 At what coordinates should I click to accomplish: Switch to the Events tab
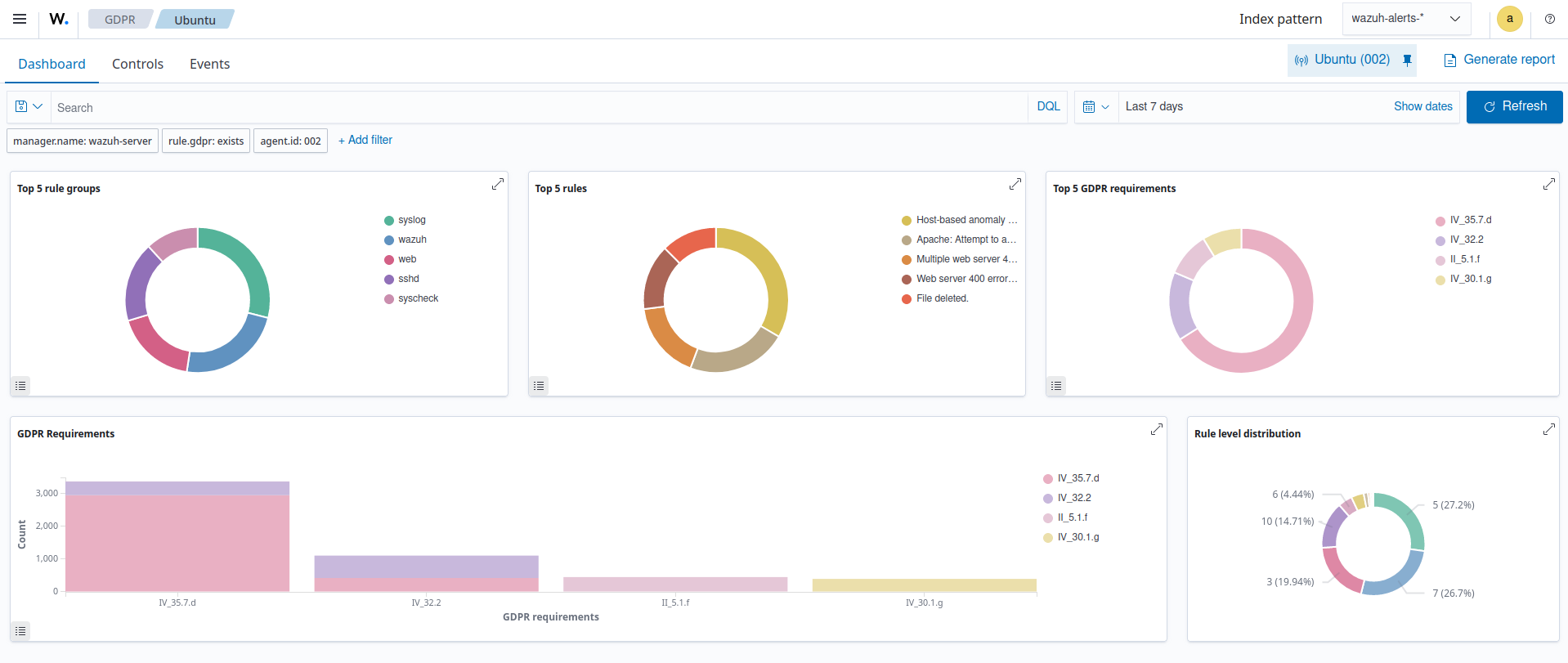click(x=209, y=64)
